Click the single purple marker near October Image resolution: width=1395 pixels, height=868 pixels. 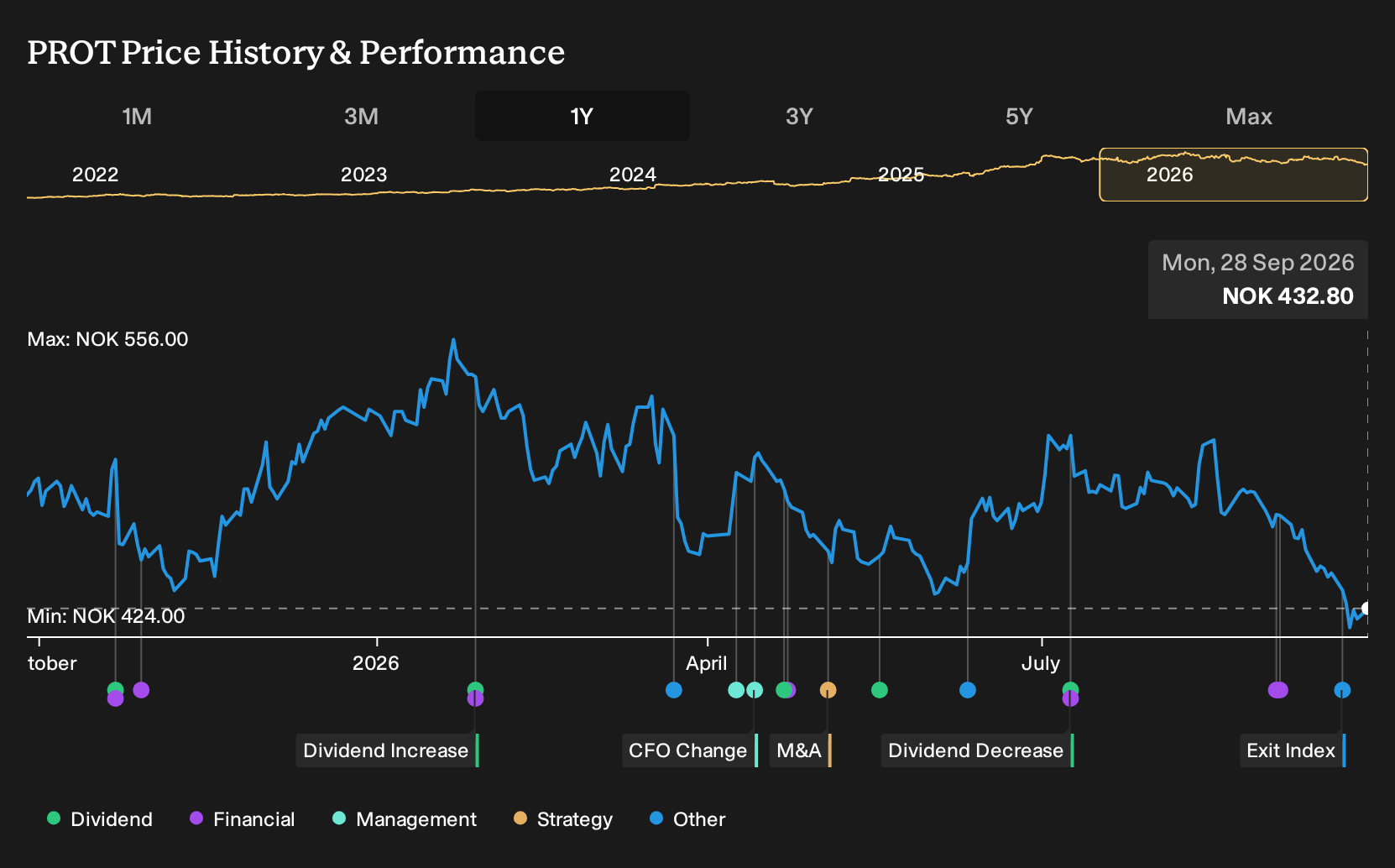pyautogui.click(x=141, y=690)
